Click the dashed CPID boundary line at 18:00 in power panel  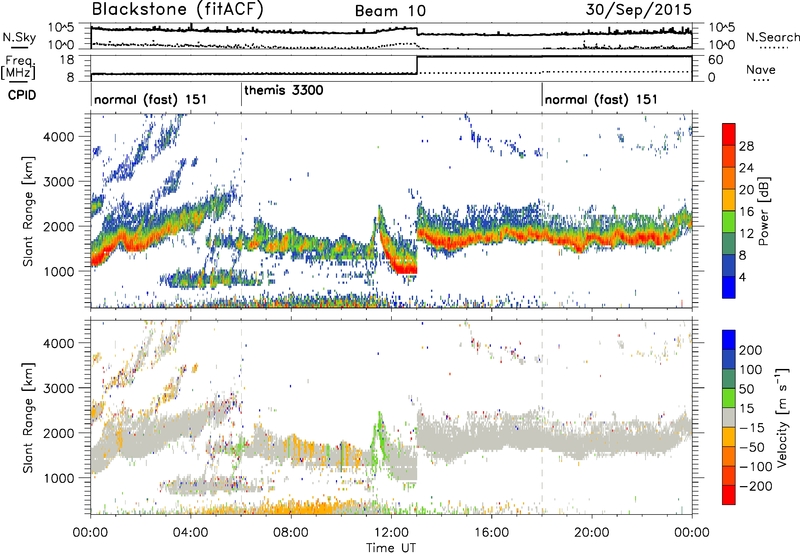point(542,211)
